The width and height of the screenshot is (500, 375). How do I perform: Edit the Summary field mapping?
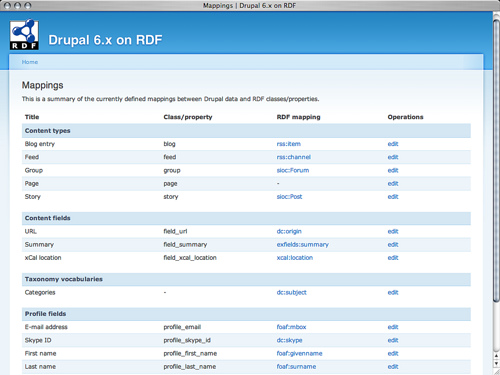tap(393, 245)
